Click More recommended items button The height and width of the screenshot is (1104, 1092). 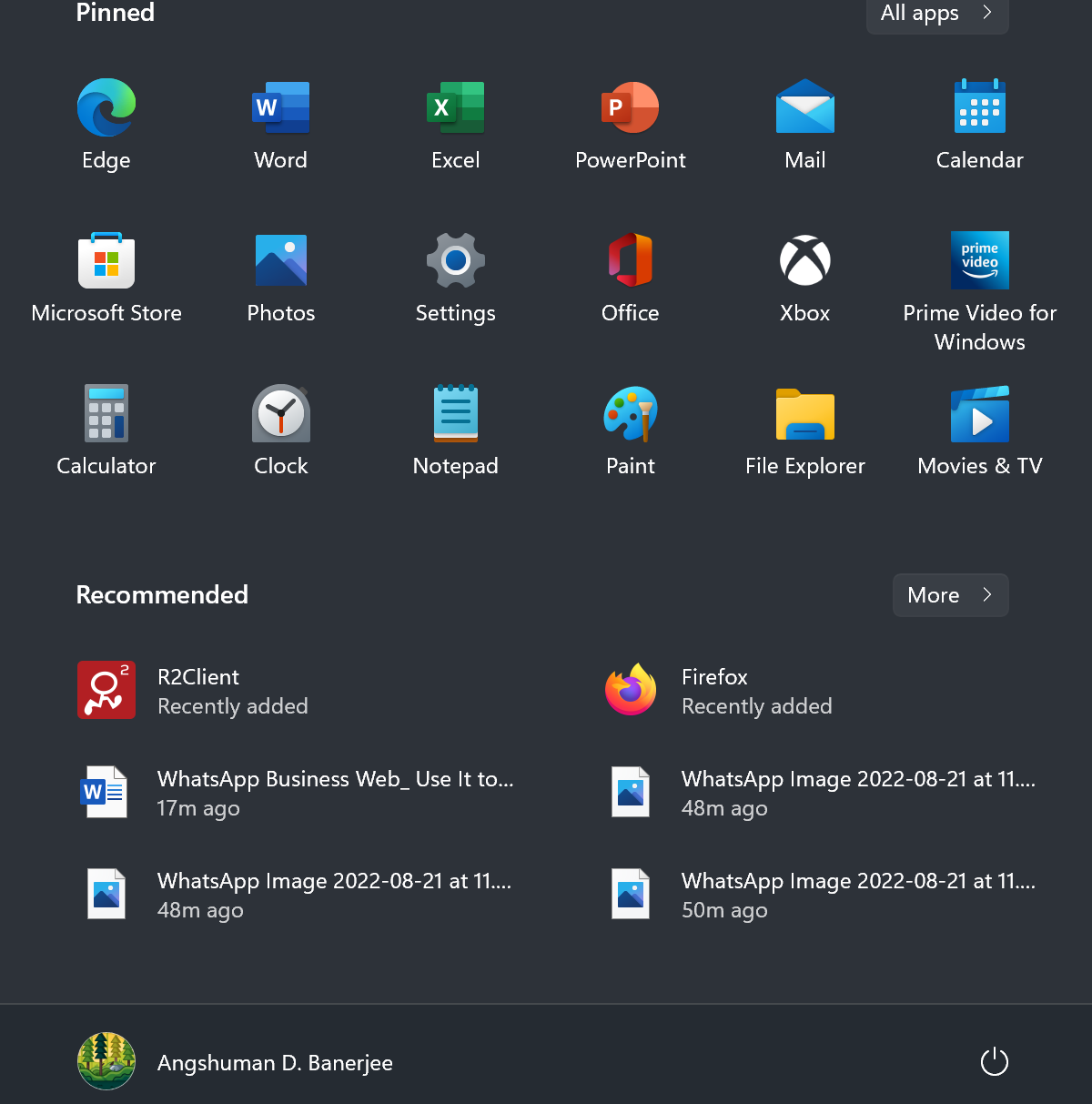(951, 595)
